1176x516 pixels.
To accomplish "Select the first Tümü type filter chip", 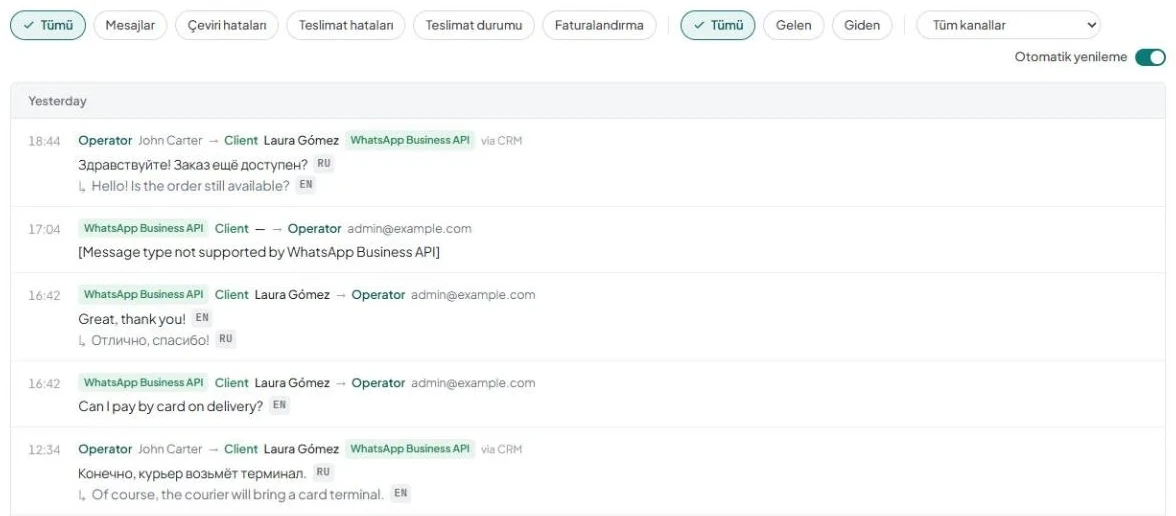I will coord(48,26).
